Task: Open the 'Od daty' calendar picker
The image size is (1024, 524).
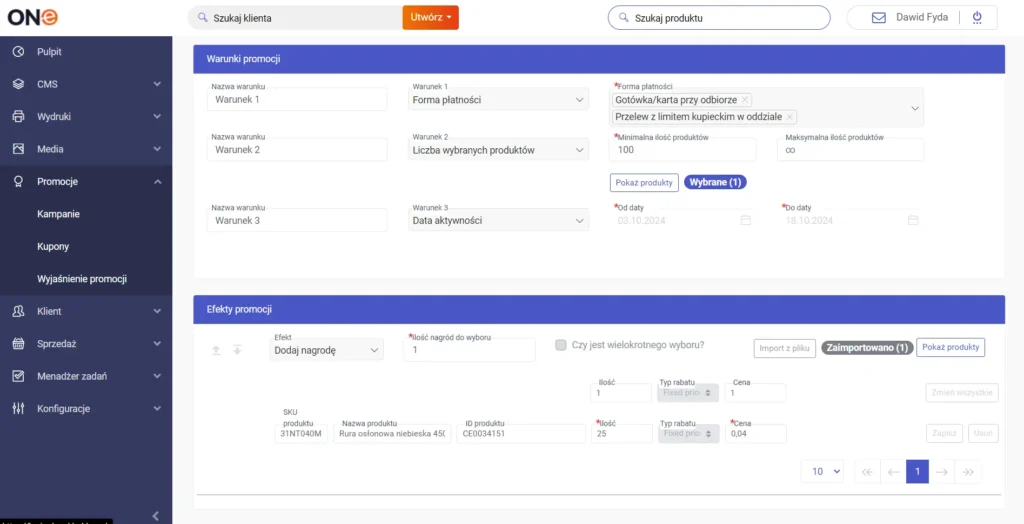Action: tap(745, 220)
